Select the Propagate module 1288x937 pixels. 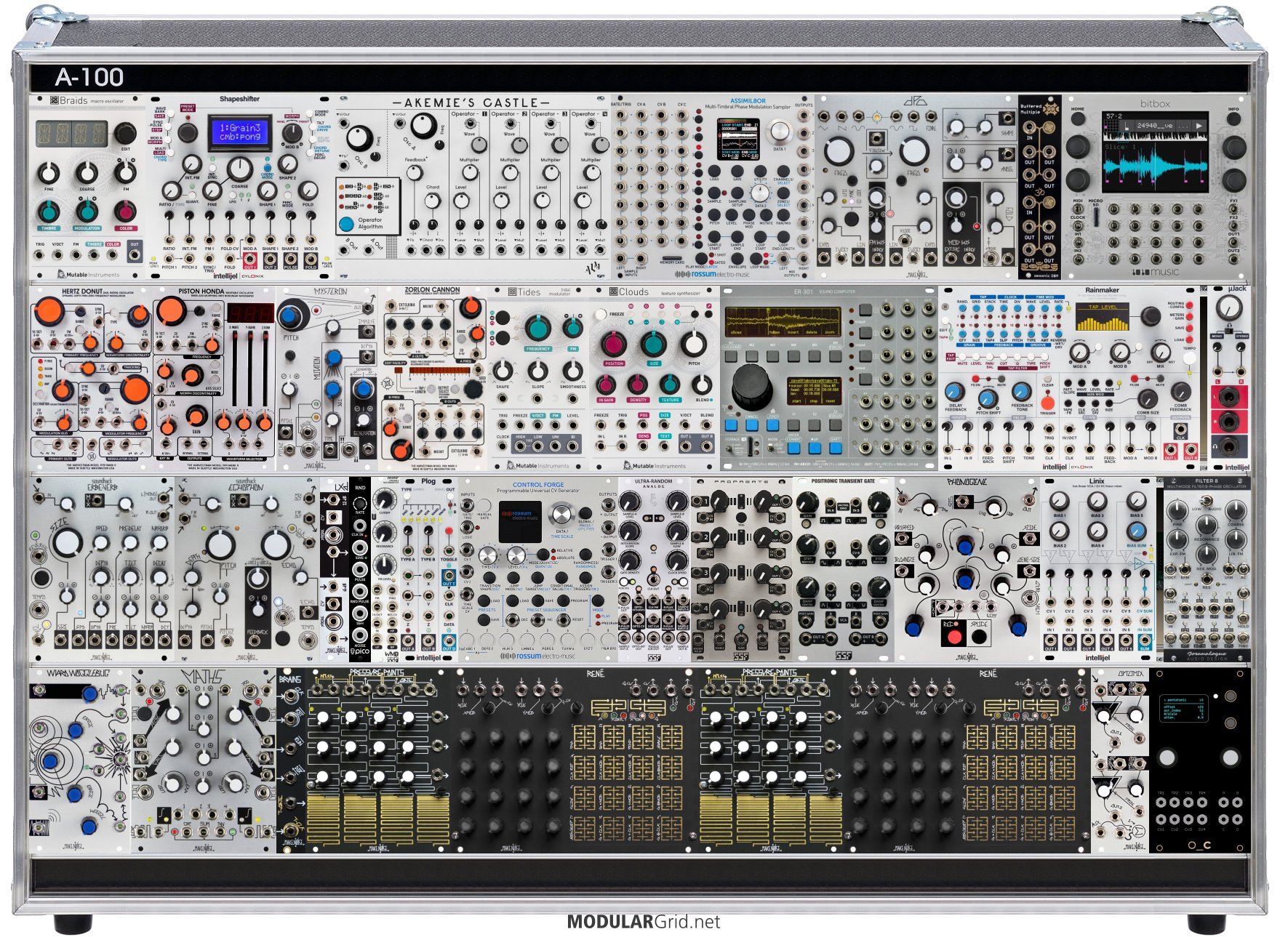[741, 569]
